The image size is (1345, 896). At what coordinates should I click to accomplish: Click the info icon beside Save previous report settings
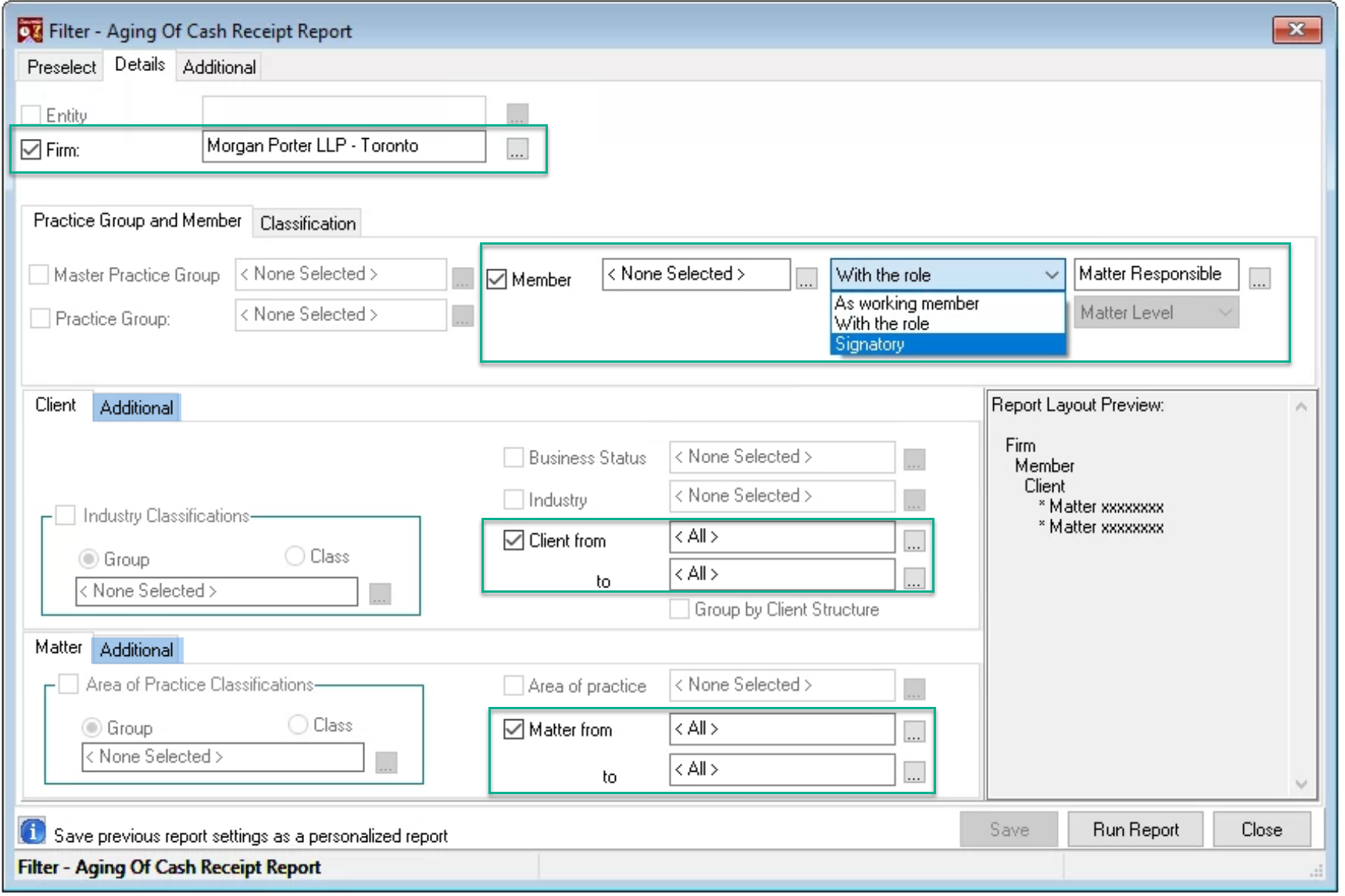[32, 832]
